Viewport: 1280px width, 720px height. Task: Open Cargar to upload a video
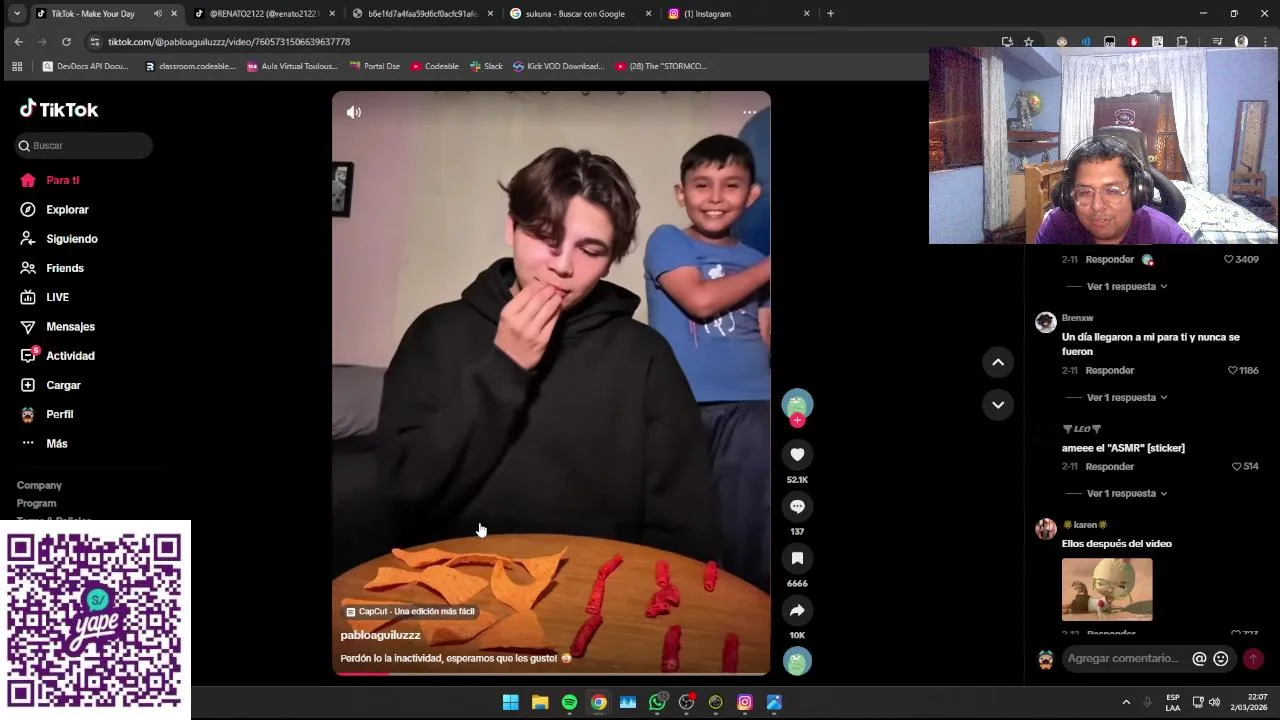point(63,385)
